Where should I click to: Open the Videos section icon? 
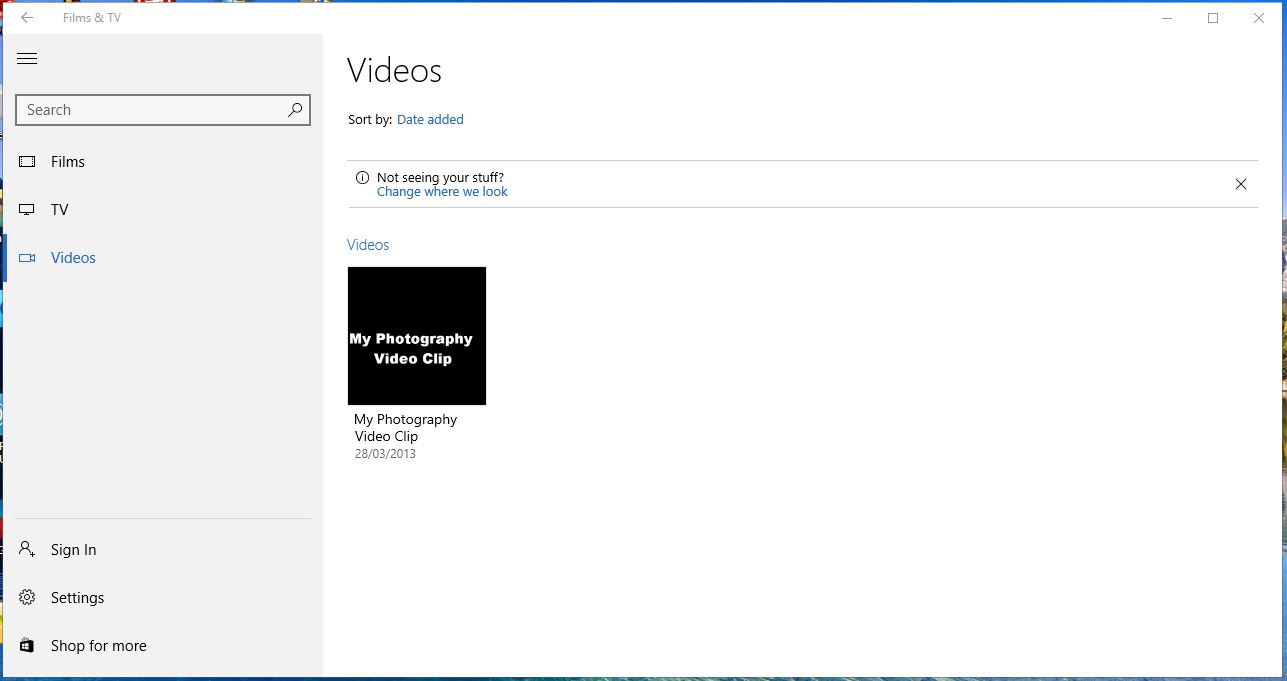click(x=27, y=257)
